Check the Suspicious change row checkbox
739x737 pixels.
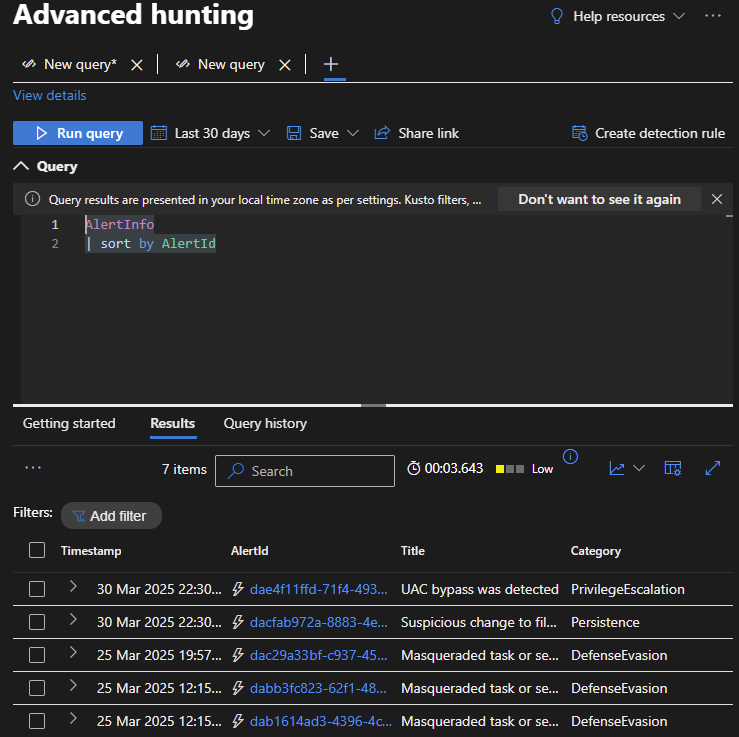point(37,622)
